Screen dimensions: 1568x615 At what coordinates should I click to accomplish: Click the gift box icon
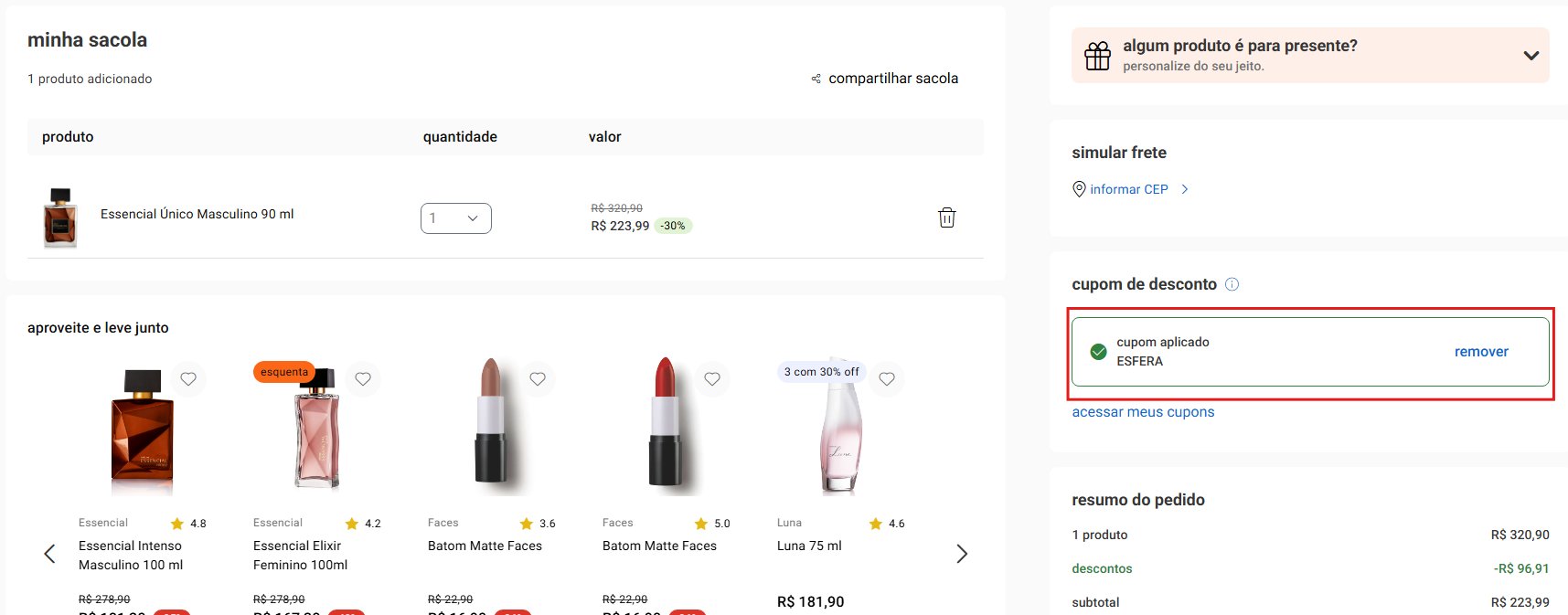tap(1097, 56)
